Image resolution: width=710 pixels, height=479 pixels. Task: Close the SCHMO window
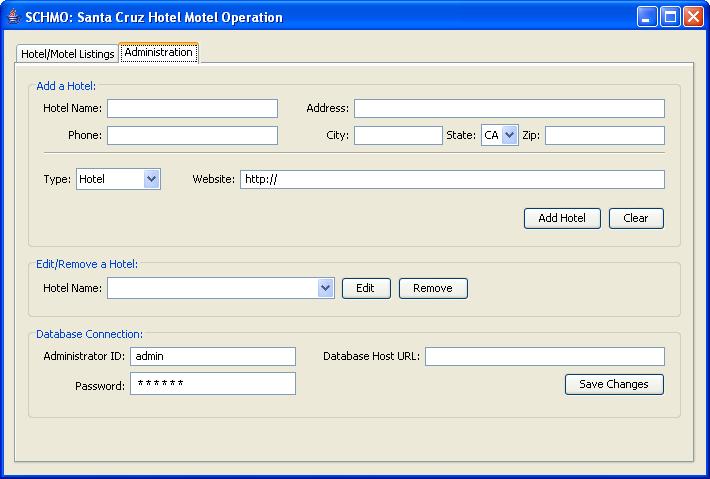click(x=693, y=17)
